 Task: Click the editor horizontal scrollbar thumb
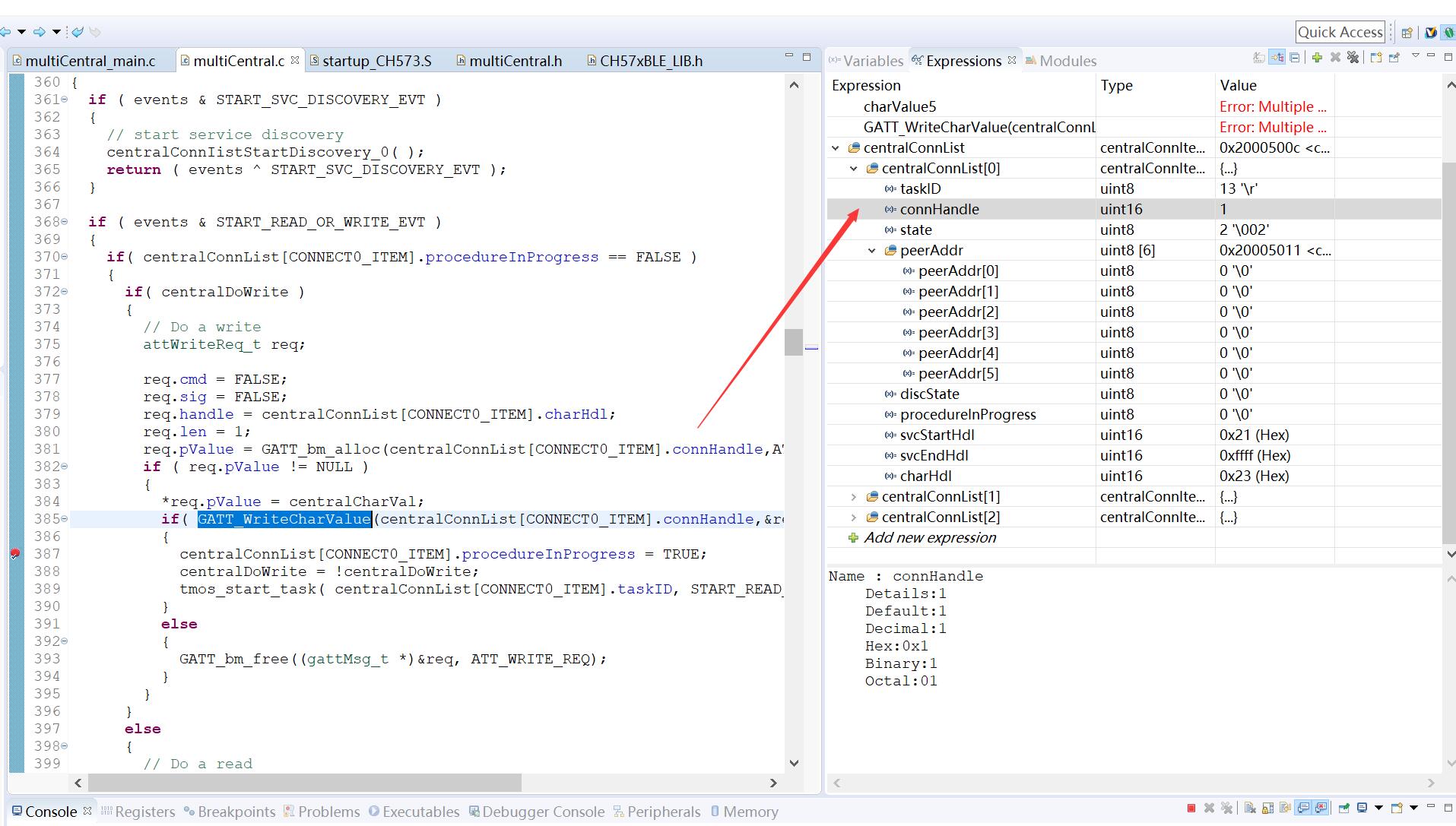tap(304, 783)
